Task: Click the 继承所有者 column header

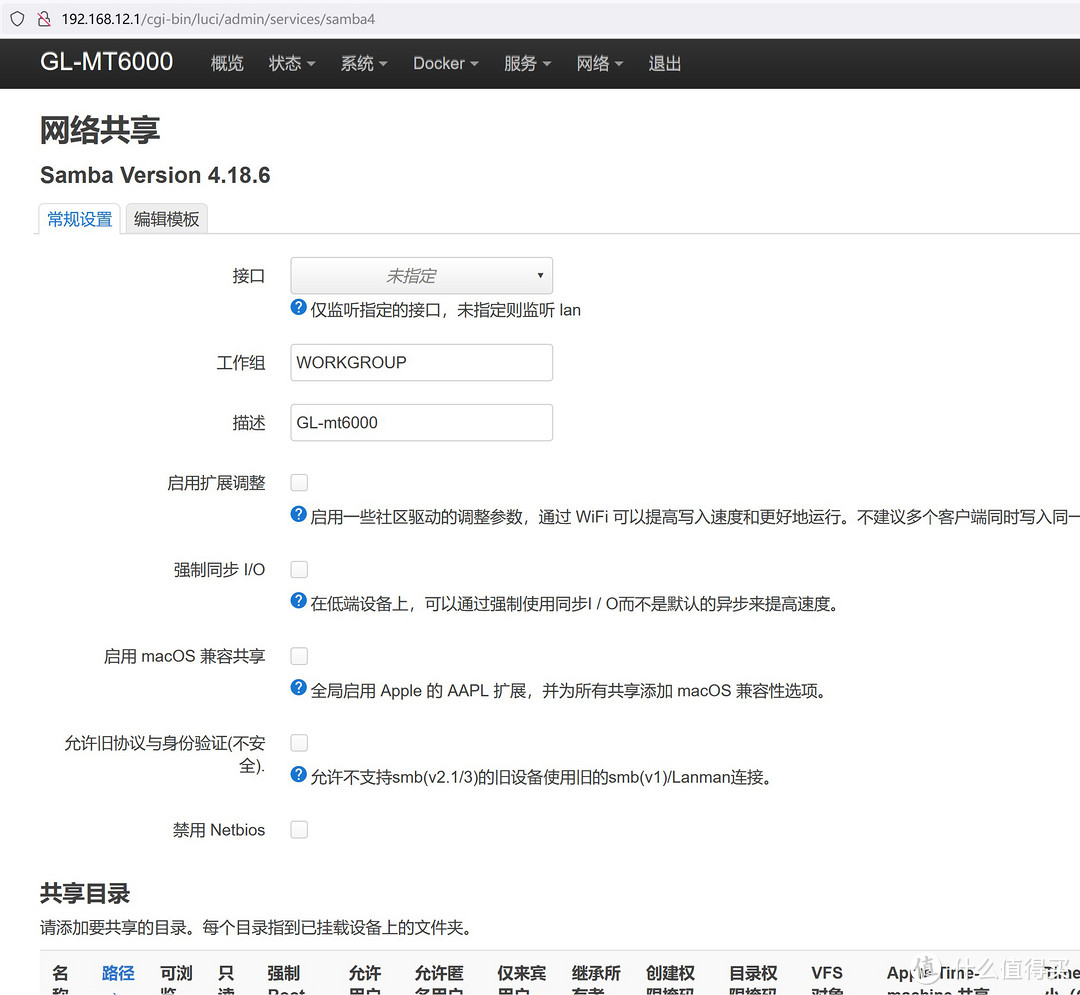Action: pyautogui.click(x=596, y=979)
